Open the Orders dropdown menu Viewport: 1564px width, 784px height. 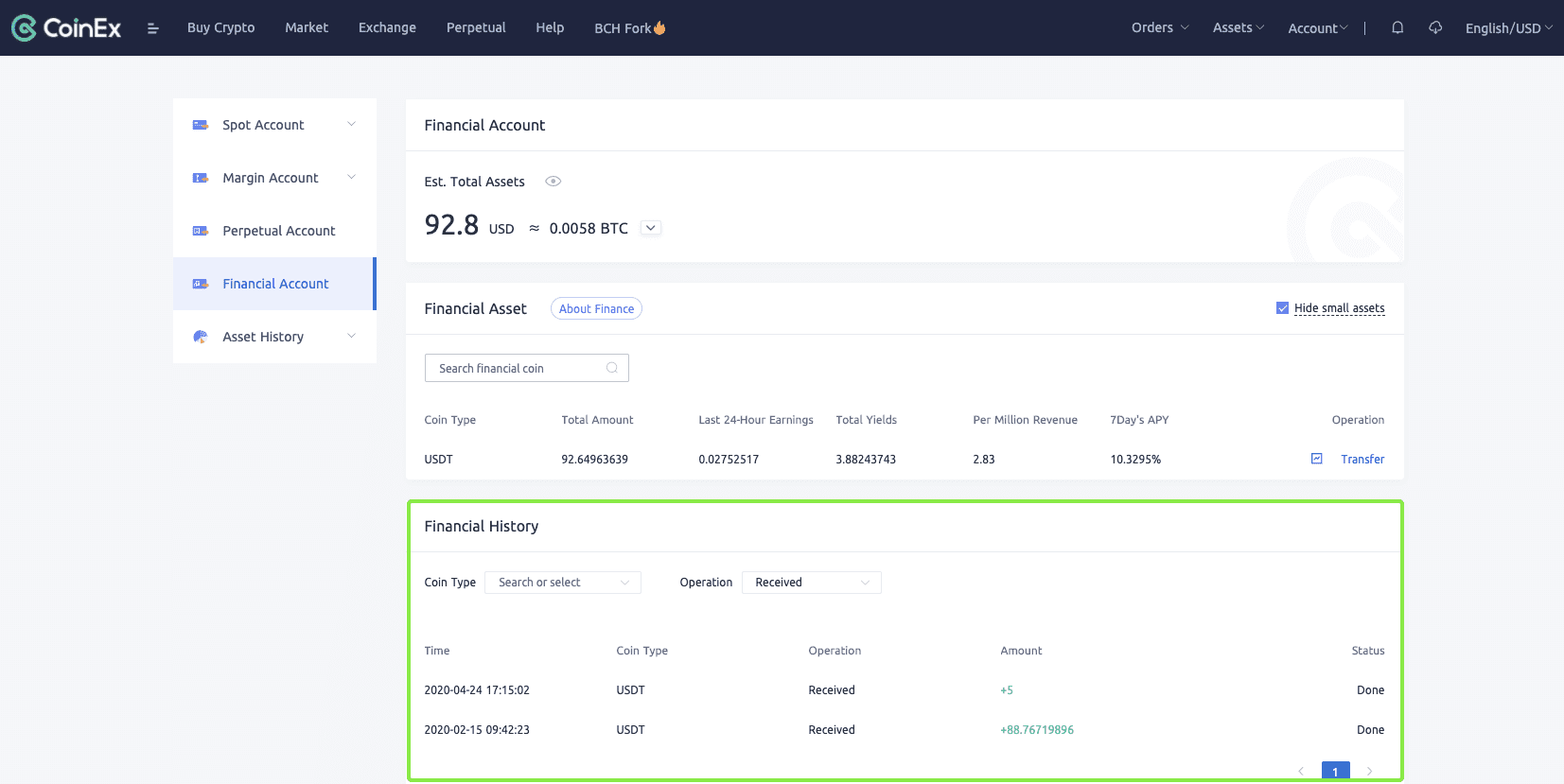(x=1160, y=27)
